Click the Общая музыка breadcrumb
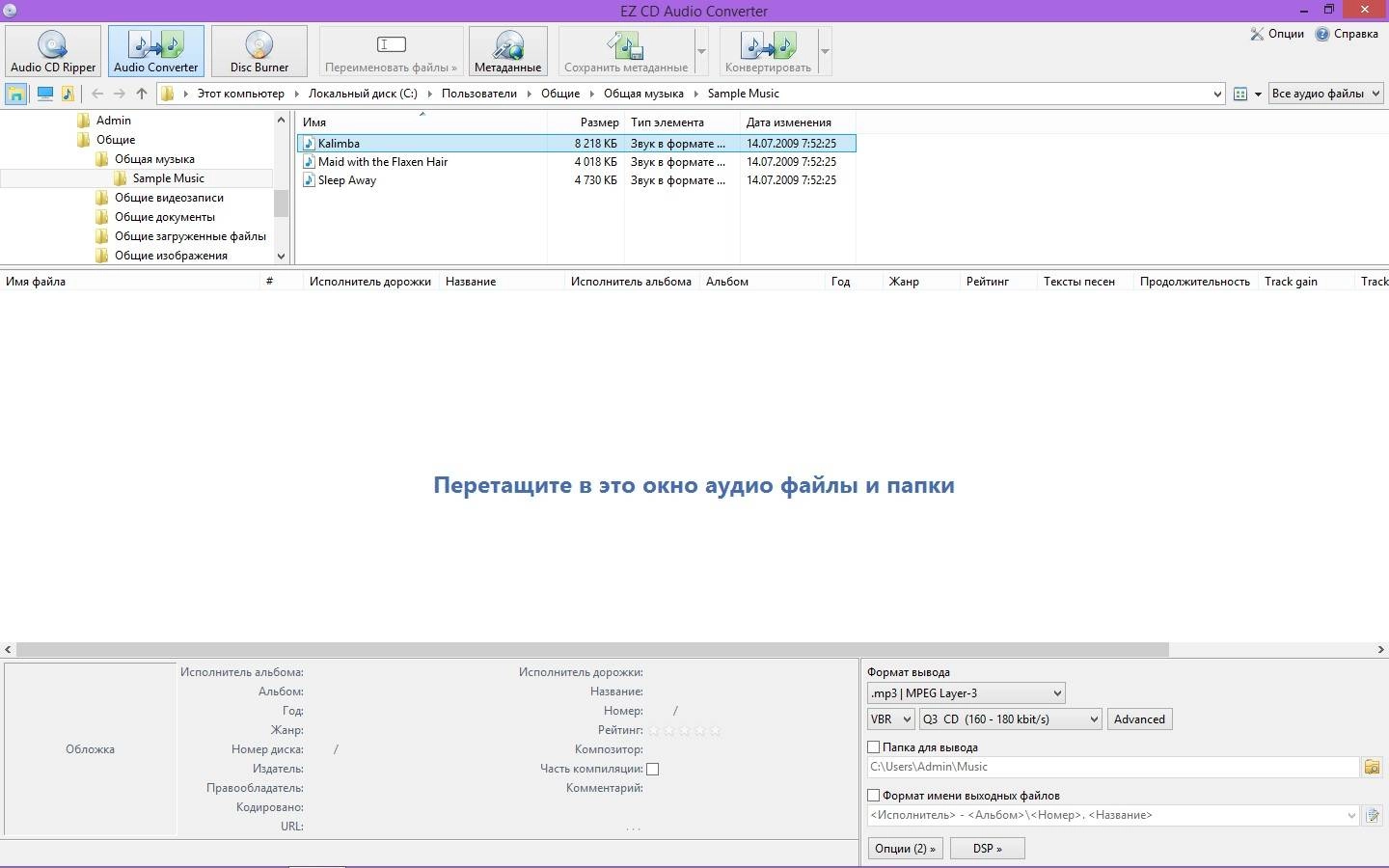 643,94
